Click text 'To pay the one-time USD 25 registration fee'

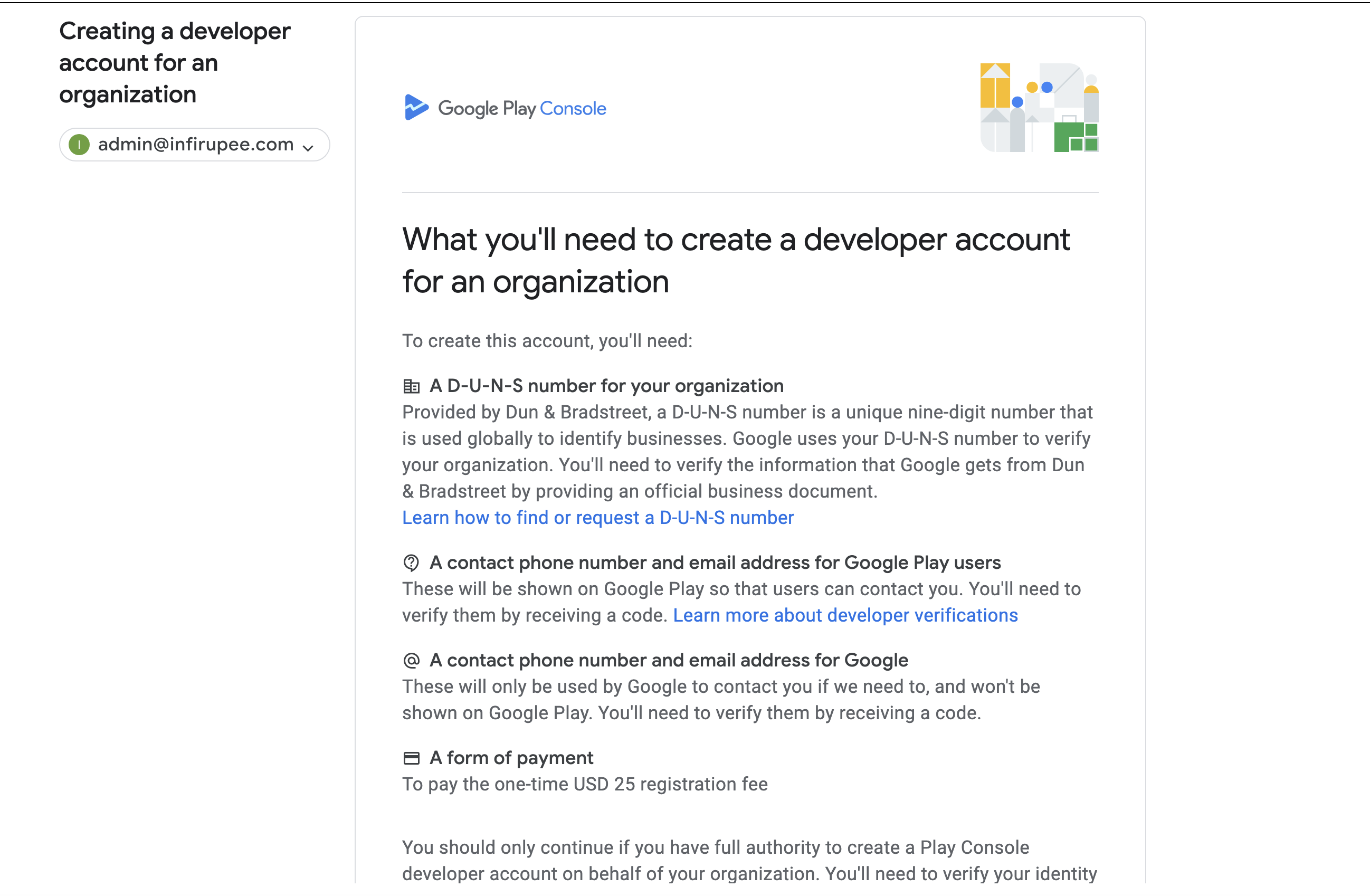coord(585,784)
